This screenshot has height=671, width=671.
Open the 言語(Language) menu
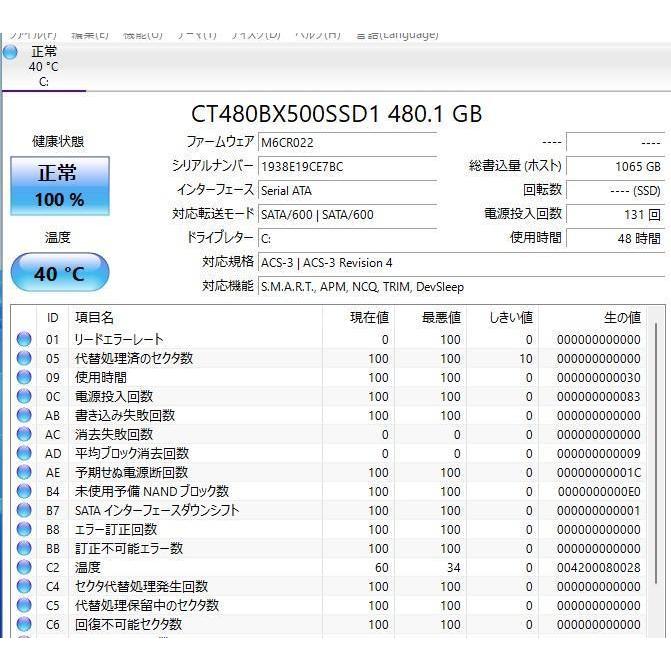coord(397,34)
